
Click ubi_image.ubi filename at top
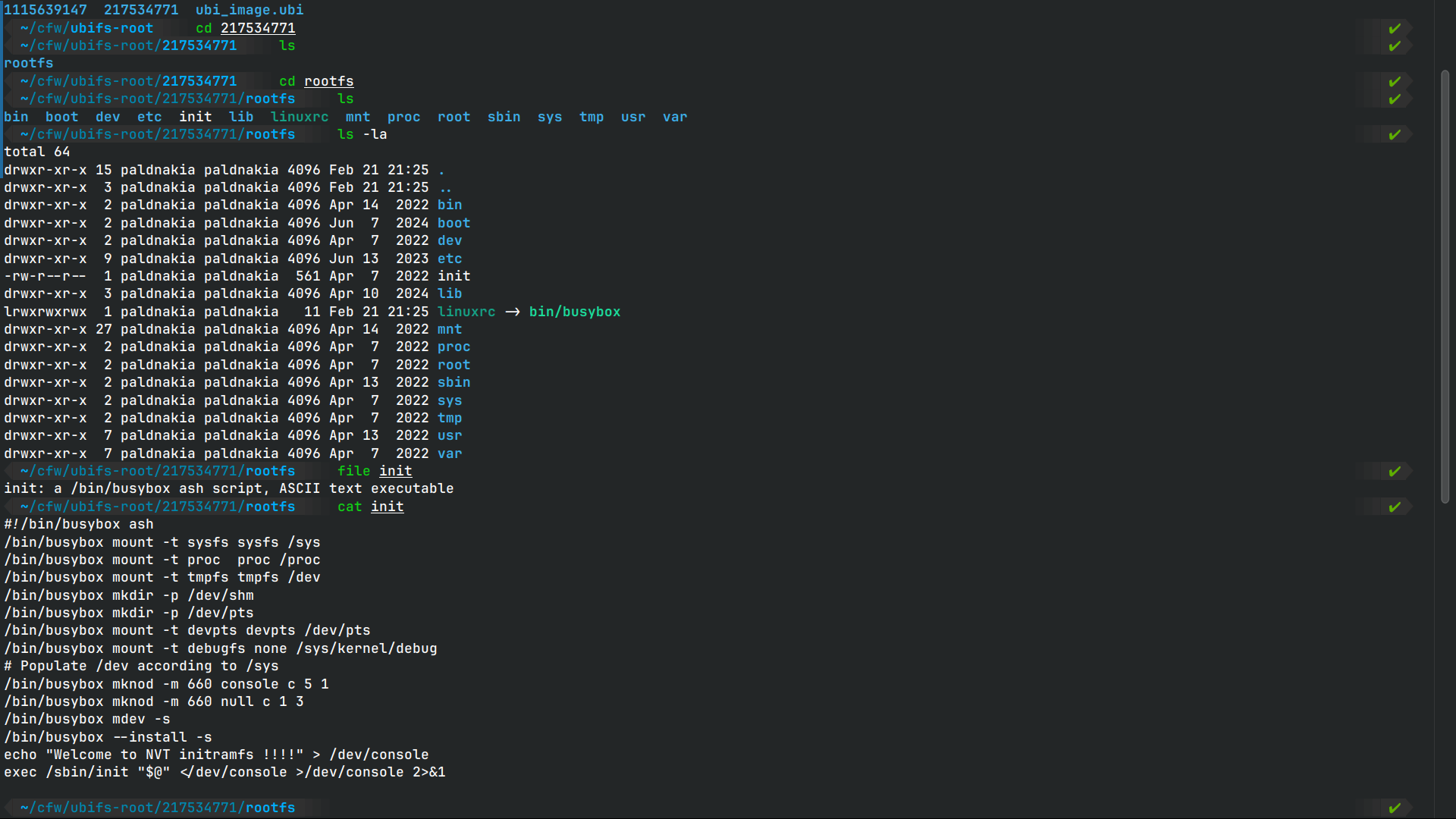[x=249, y=10]
